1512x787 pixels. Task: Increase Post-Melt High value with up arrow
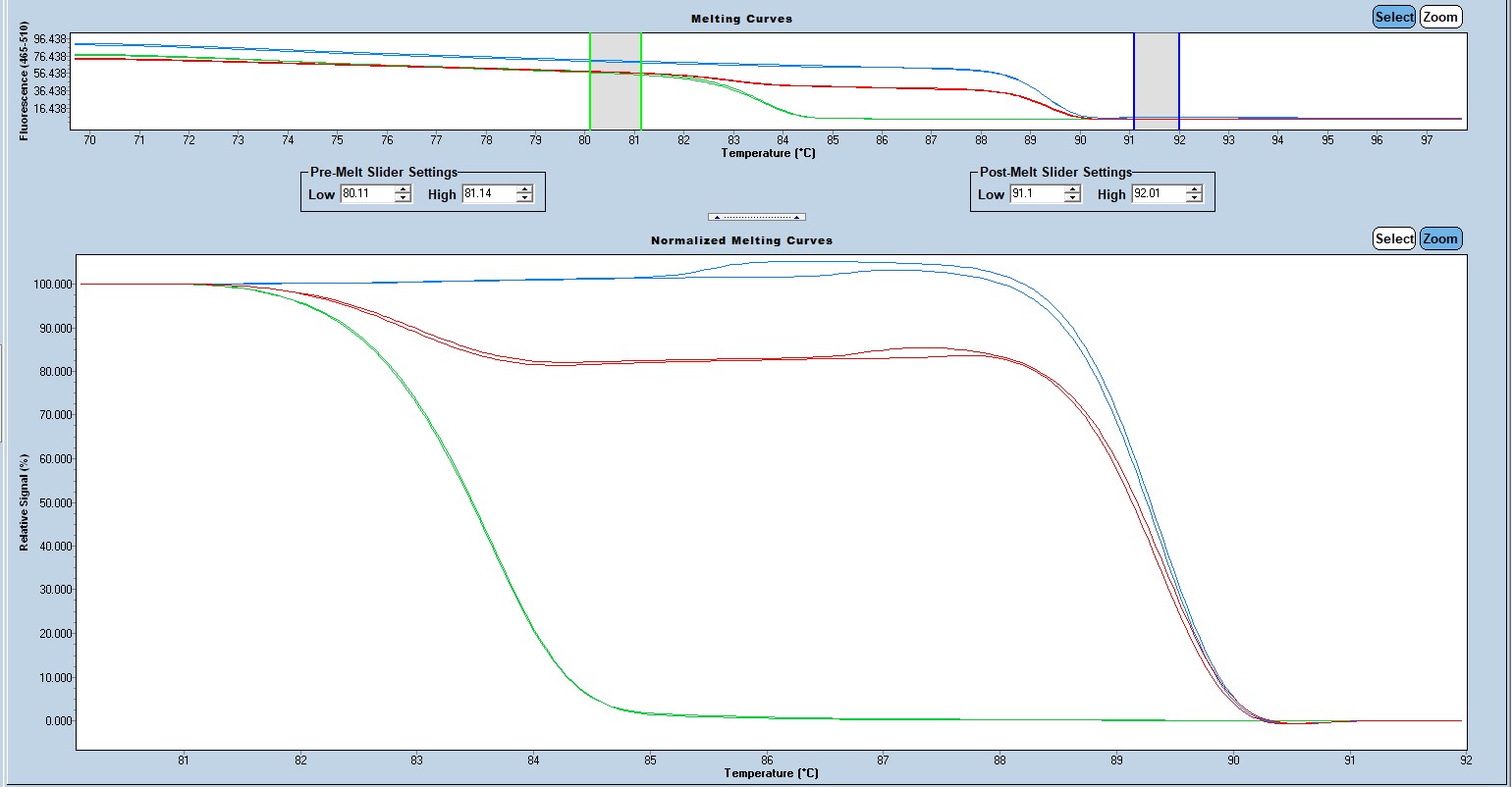tap(1194, 189)
